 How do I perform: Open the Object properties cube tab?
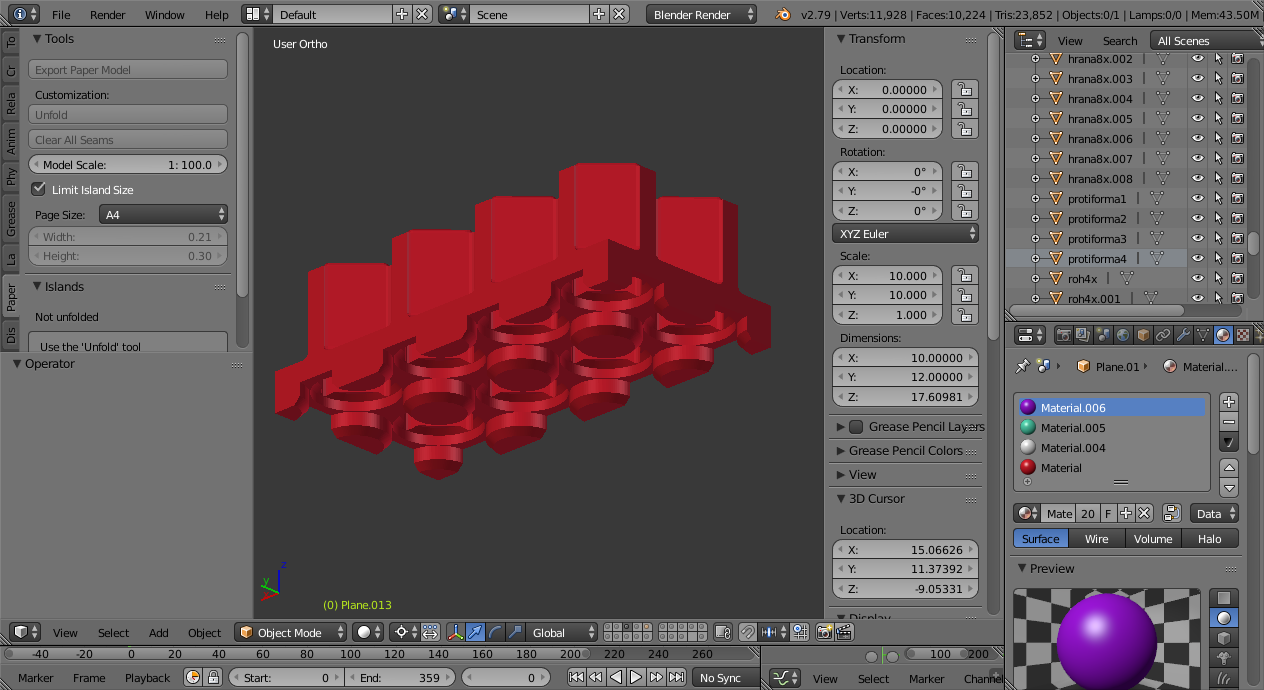1142,335
